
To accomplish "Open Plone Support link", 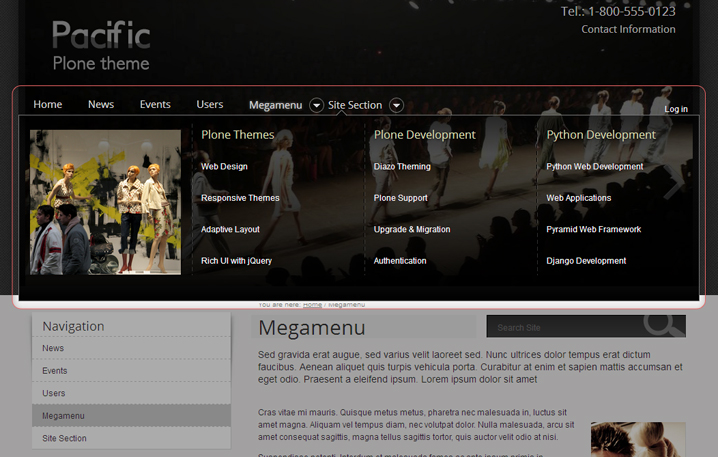I will click(x=400, y=198).
